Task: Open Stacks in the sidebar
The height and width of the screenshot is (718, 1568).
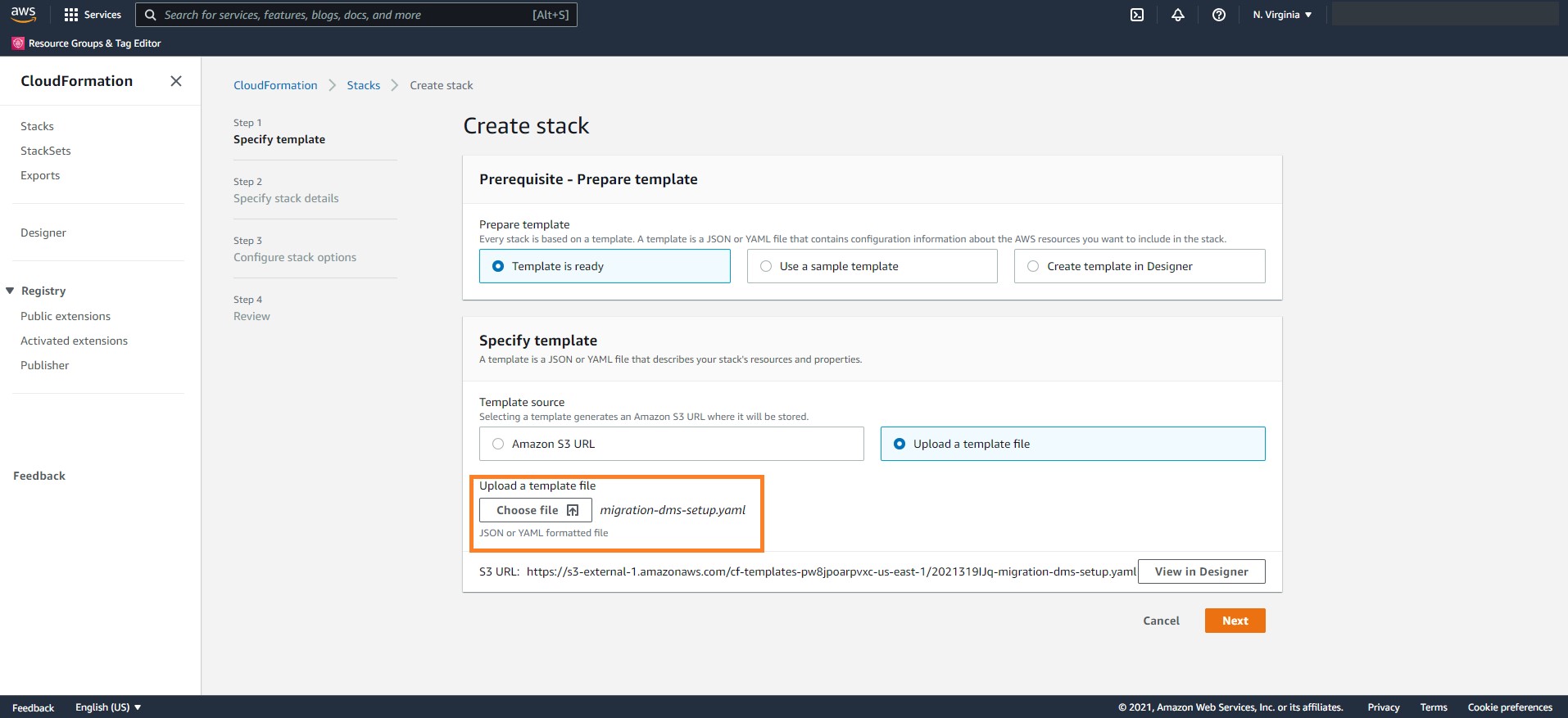Action: [37, 126]
